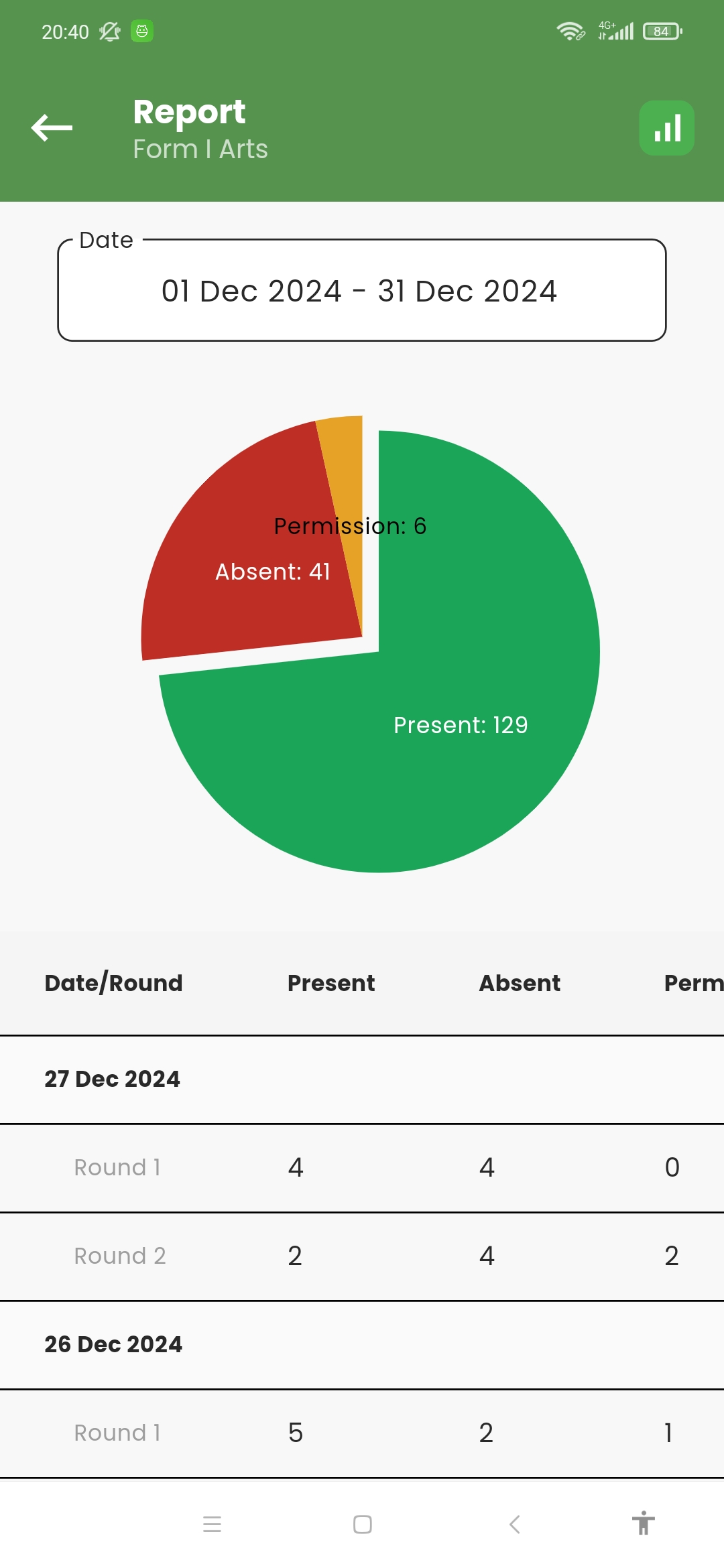Open the bar chart statistics icon
The width and height of the screenshot is (724, 1568).
click(x=666, y=128)
